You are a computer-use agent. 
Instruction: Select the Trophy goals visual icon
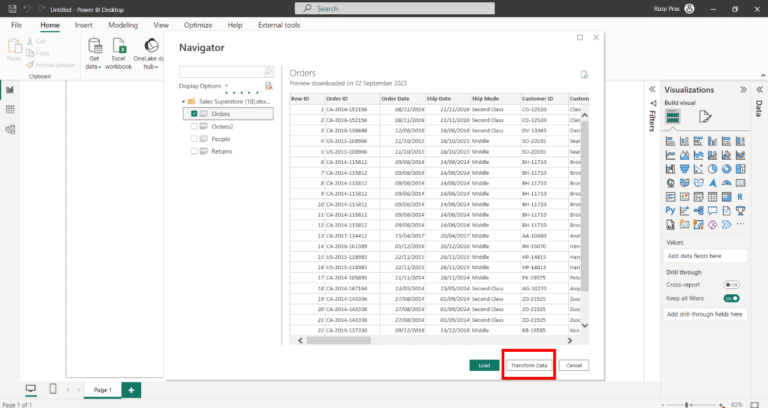point(740,211)
